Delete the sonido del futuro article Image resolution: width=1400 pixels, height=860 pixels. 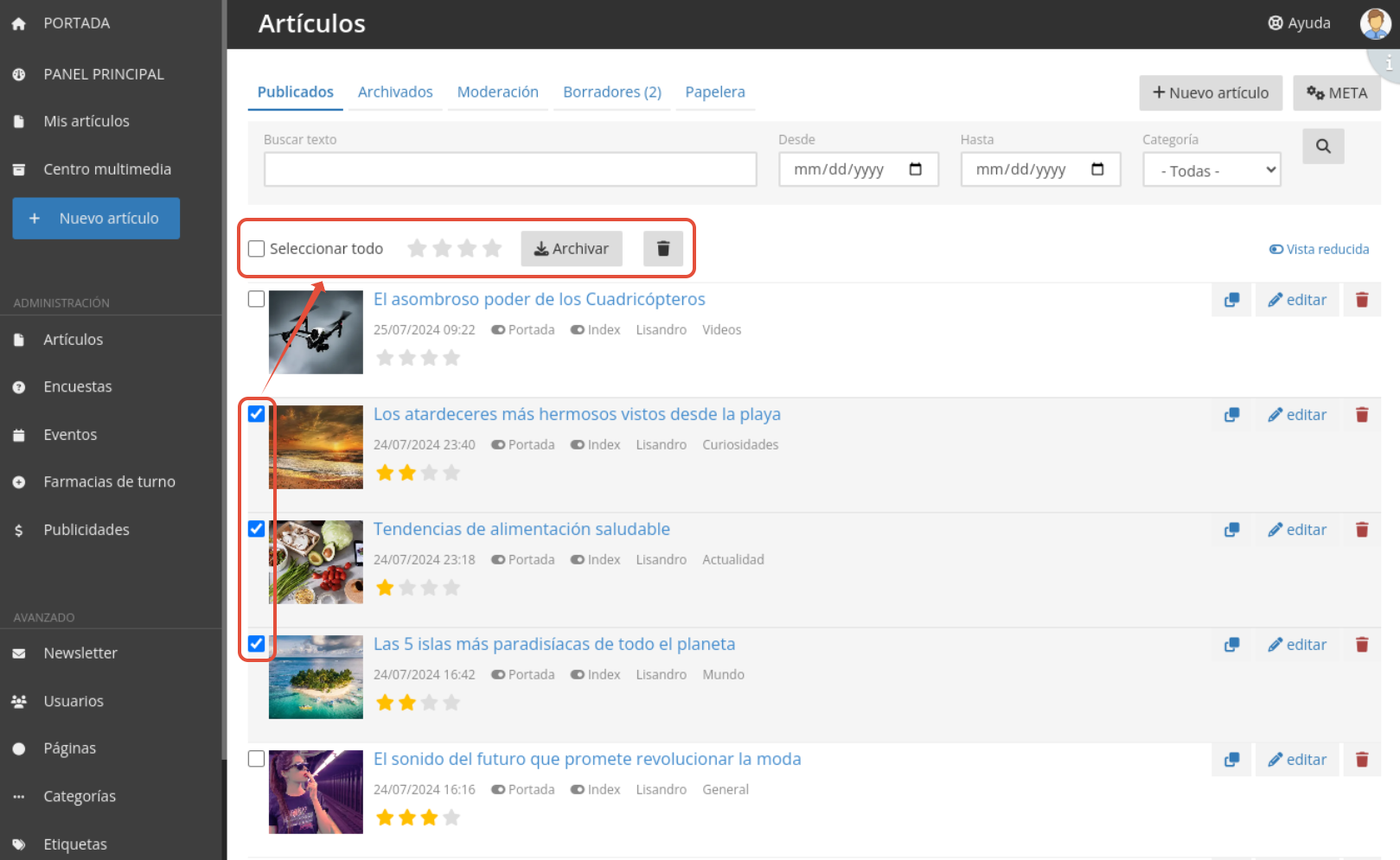(1362, 760)
